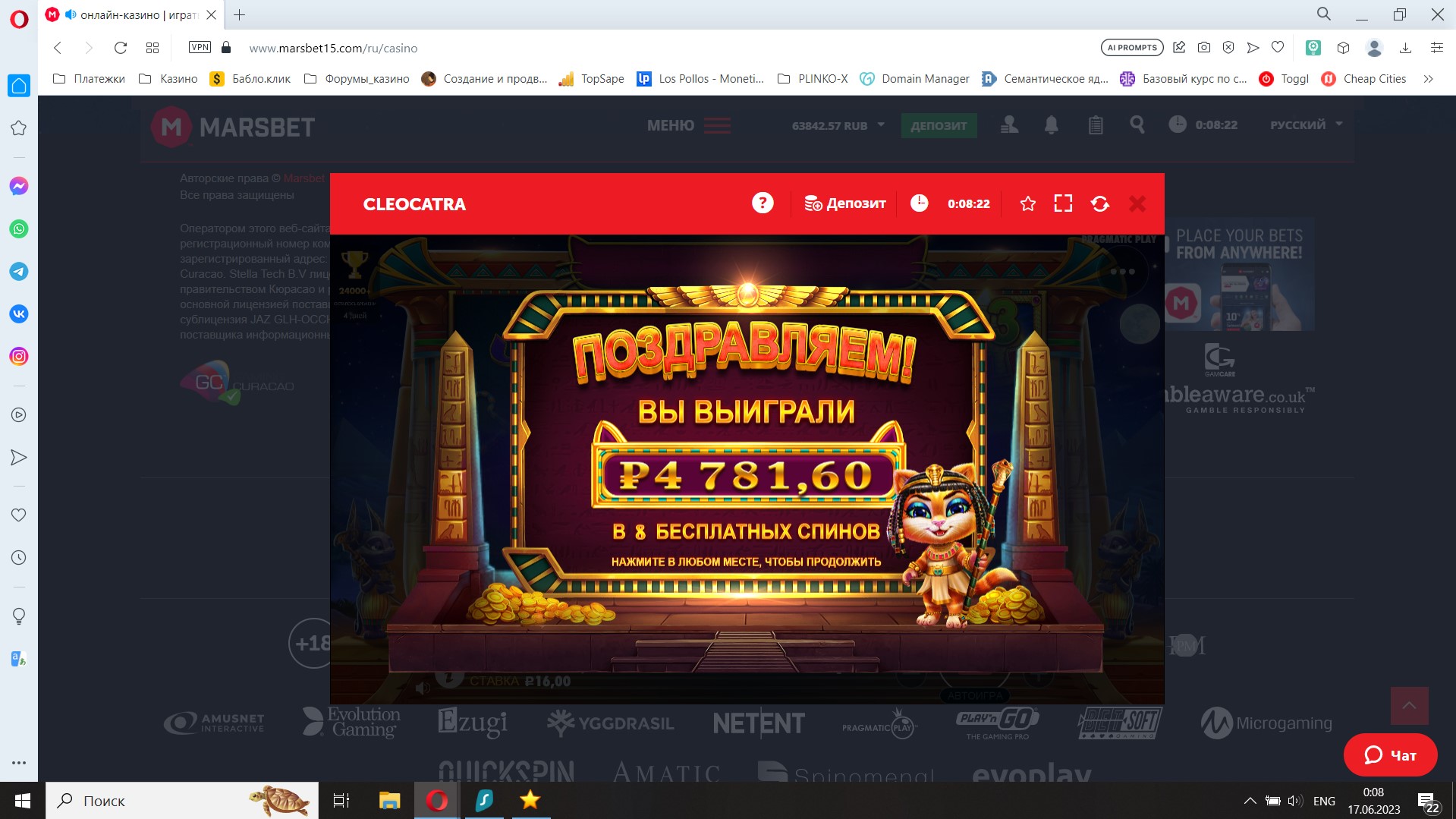Screen dimensions: 1456x819
Task: Open notifications bell on Marsbet header
Action: point(1051,125)
